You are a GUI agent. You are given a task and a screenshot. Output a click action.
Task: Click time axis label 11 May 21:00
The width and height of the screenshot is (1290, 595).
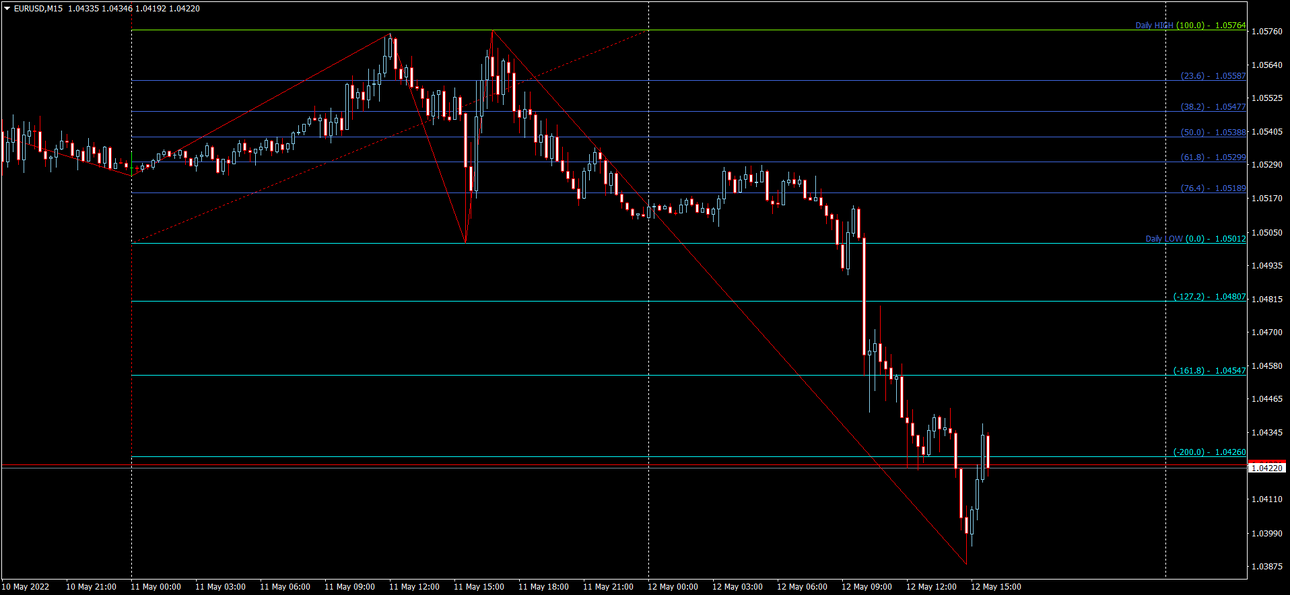coord(608,587)
